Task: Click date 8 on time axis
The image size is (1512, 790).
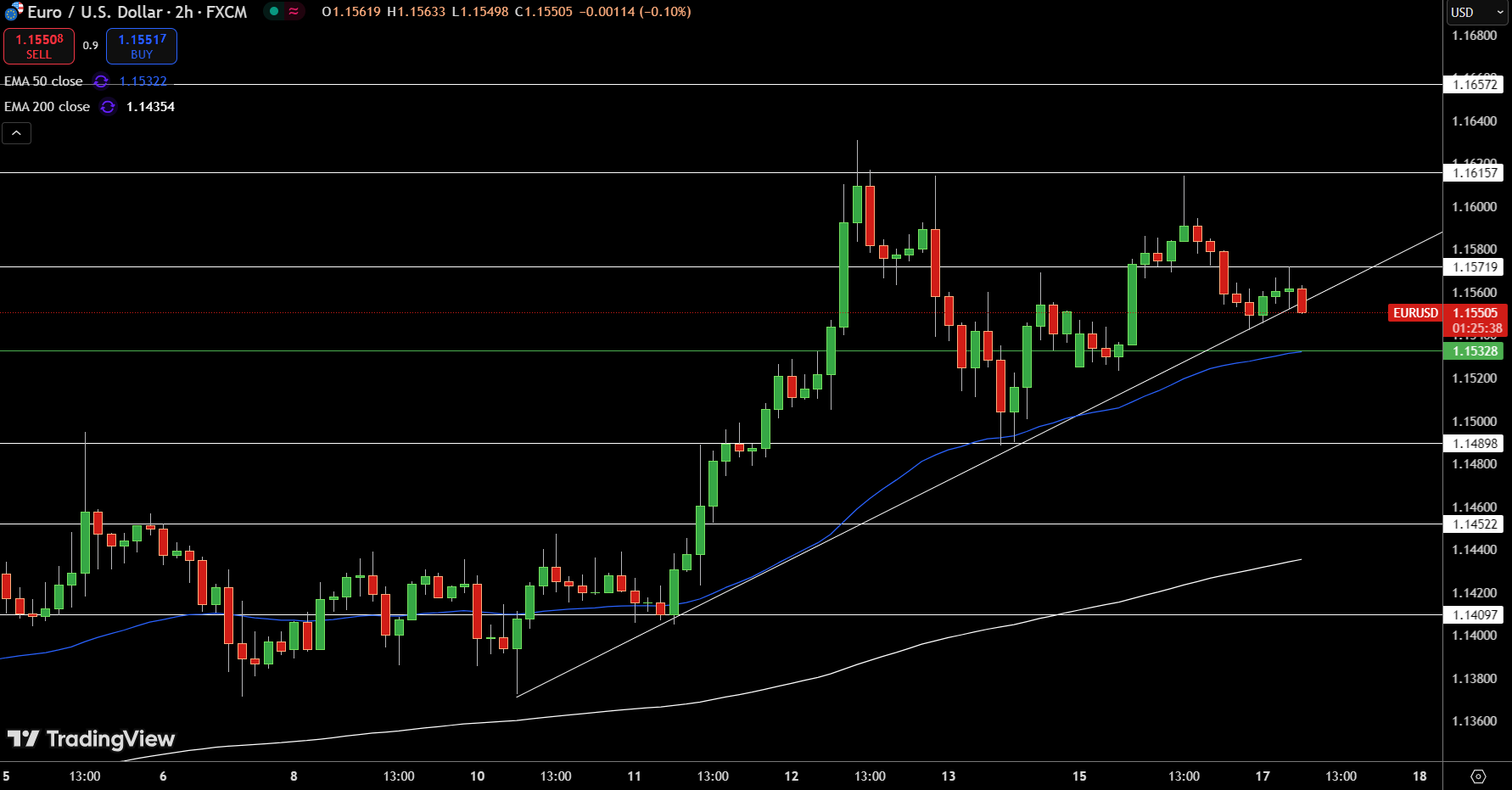Action: (294, 776)
